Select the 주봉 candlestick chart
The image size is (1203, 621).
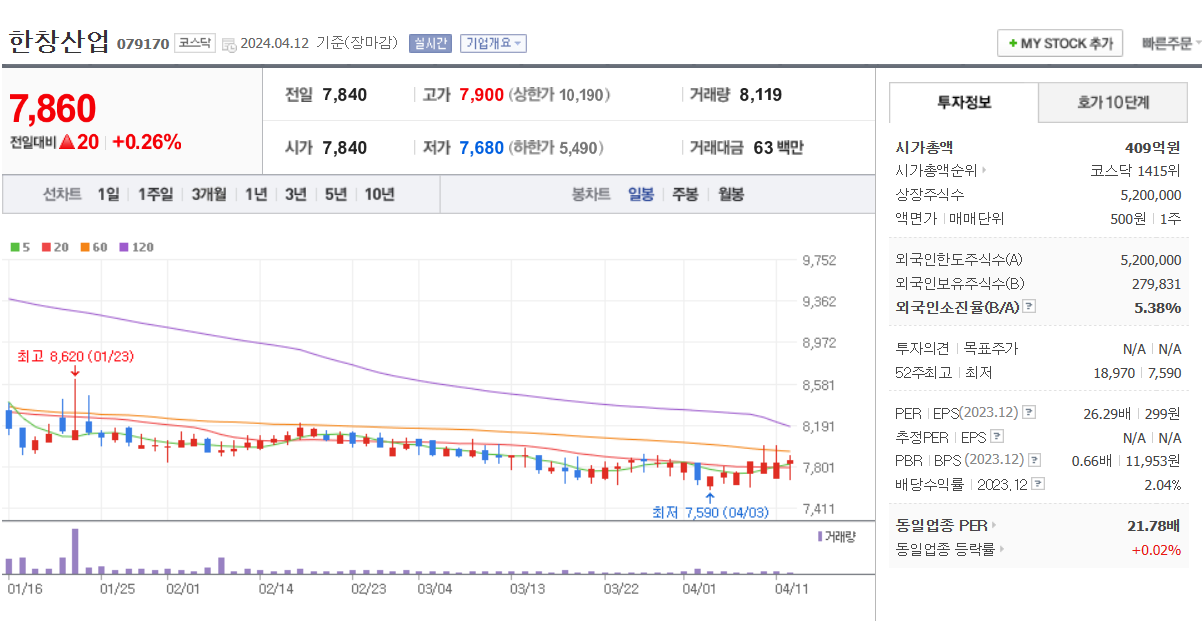[x=685, y=194]
